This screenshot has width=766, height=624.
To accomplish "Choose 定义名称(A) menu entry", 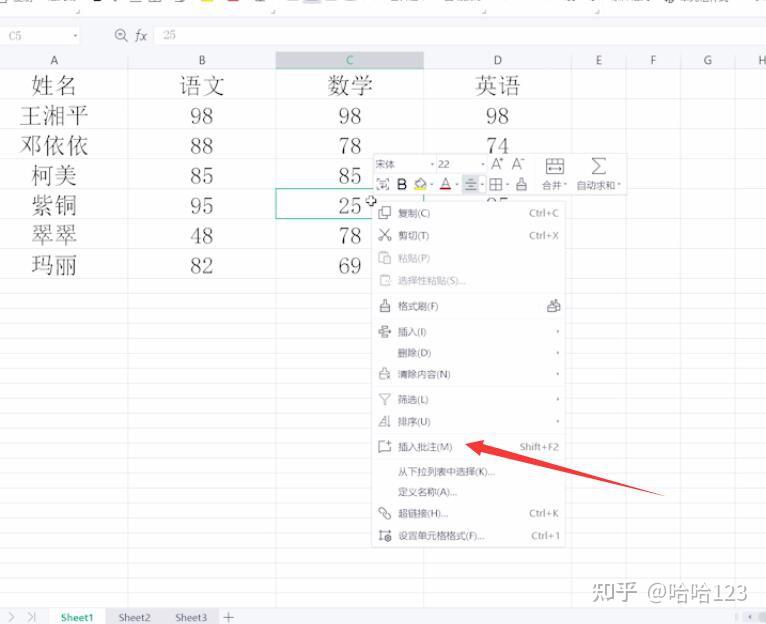I will point(468,492).
